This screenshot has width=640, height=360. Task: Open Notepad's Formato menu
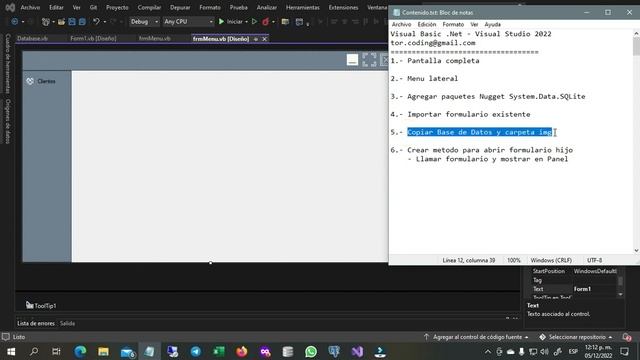[453, 24]
